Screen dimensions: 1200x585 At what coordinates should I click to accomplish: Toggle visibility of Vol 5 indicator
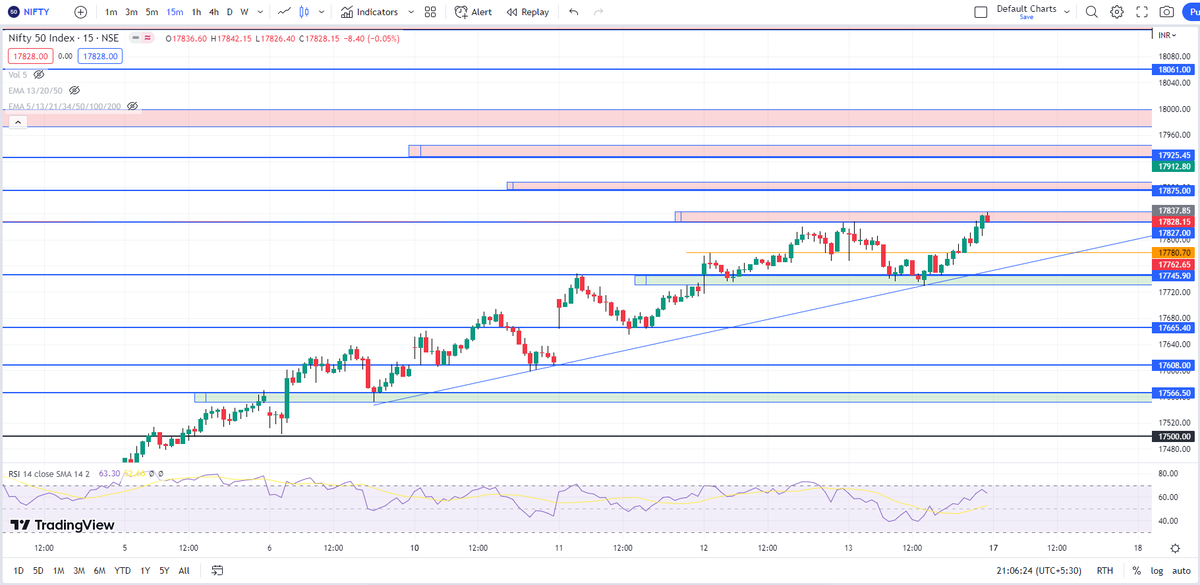39,75
